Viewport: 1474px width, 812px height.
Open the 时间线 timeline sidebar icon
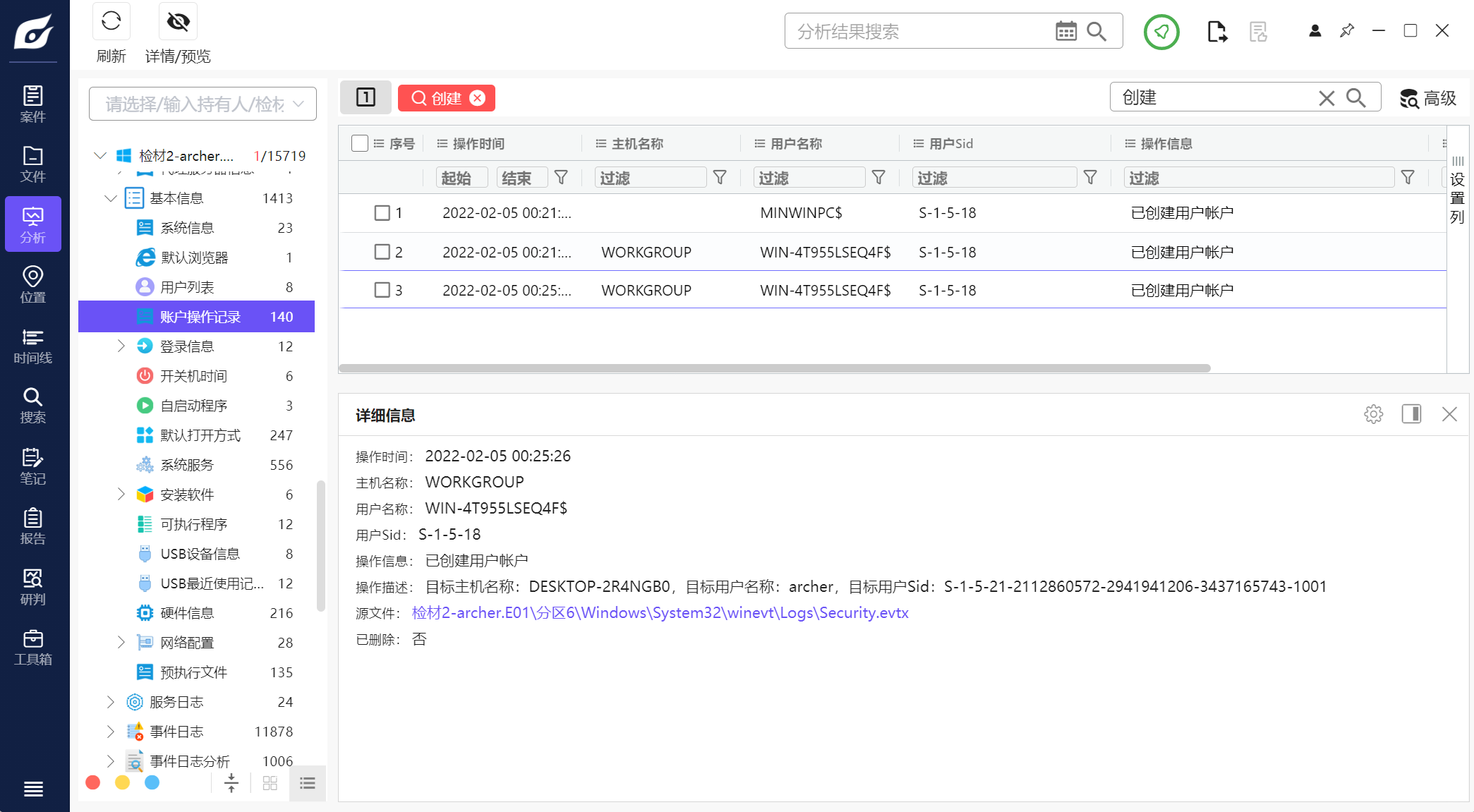click(32, 346)
